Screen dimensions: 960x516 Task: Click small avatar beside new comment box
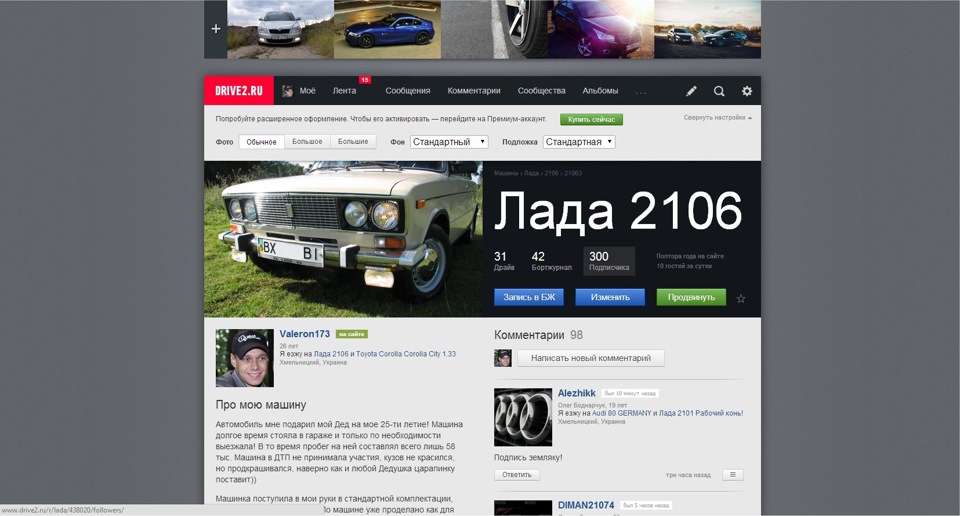pos(503,358)
